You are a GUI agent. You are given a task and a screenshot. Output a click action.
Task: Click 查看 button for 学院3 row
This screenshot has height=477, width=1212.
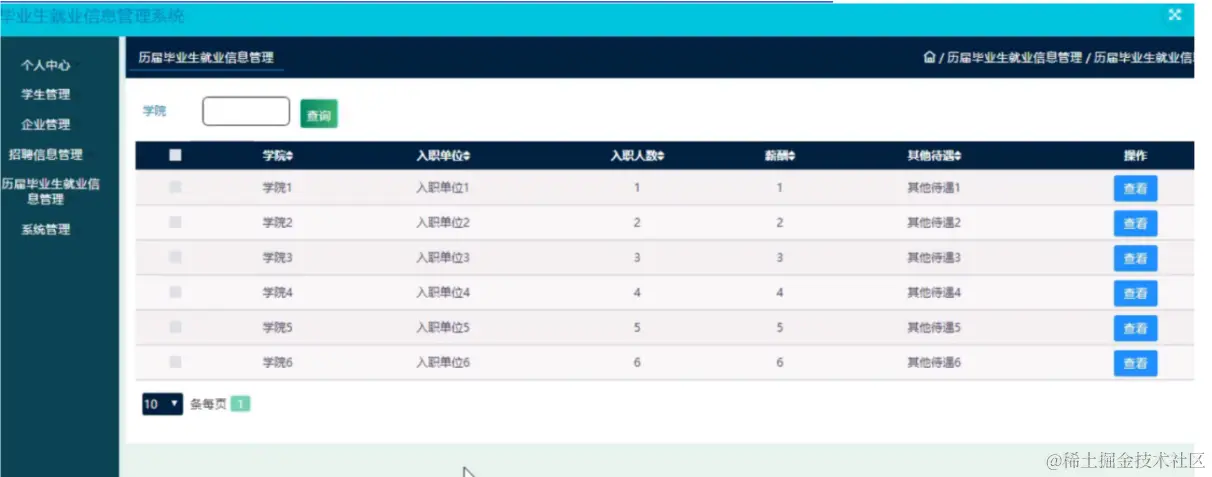pyautogui.click(x=1135, y=259)
